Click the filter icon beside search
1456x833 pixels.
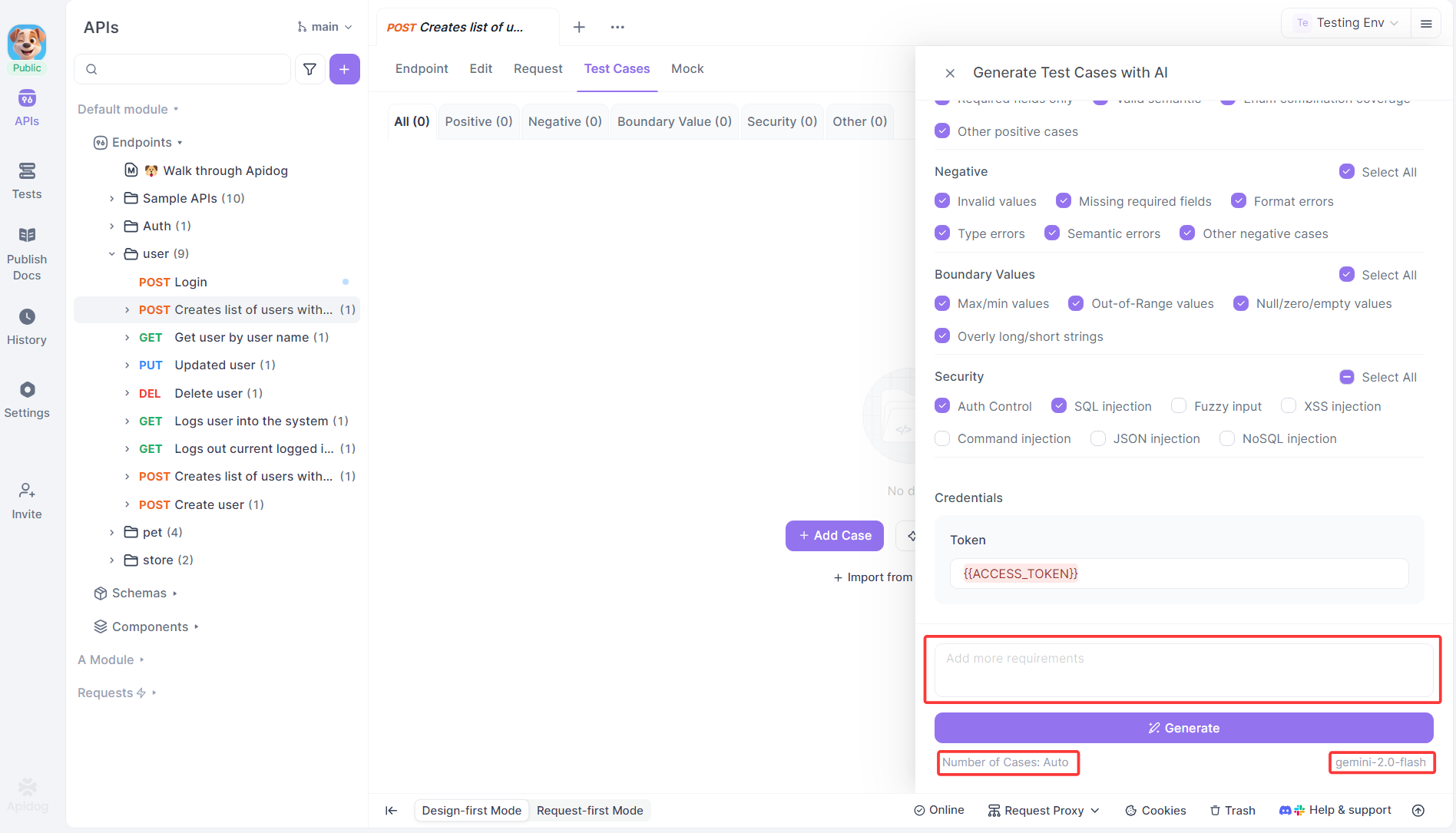(309, 69)
